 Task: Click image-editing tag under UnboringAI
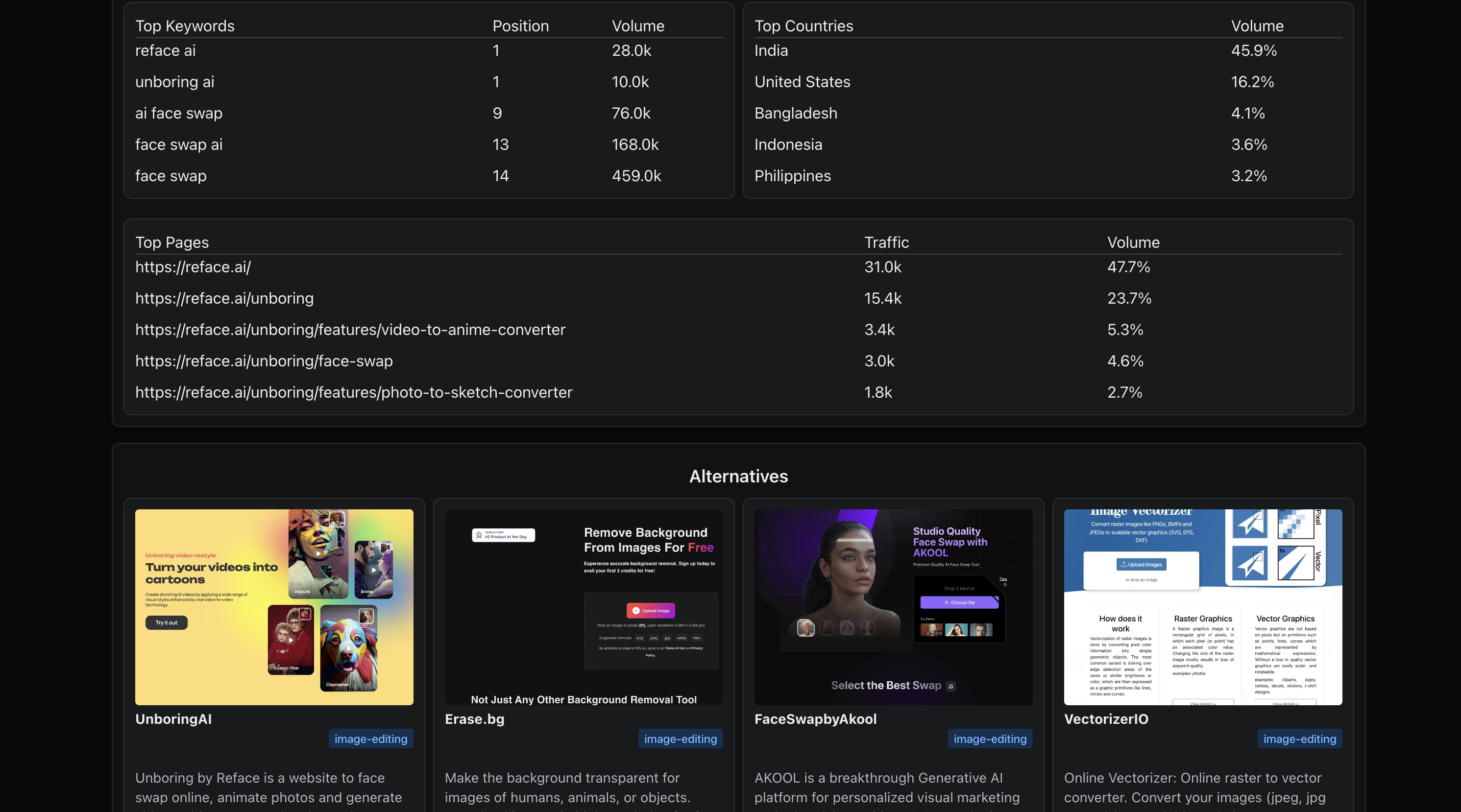[x=371, y=739]
